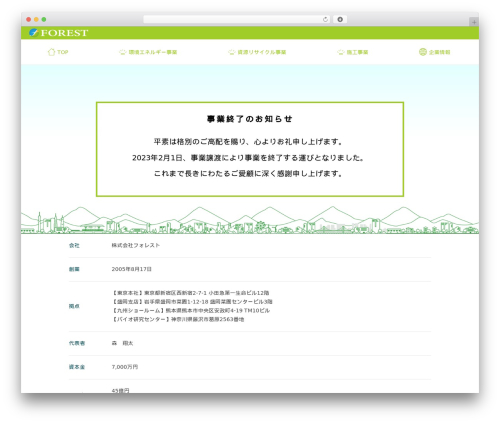Click the round icon beside 企業情報
This screenshot has height=423, width=500.
click(423, 52)
